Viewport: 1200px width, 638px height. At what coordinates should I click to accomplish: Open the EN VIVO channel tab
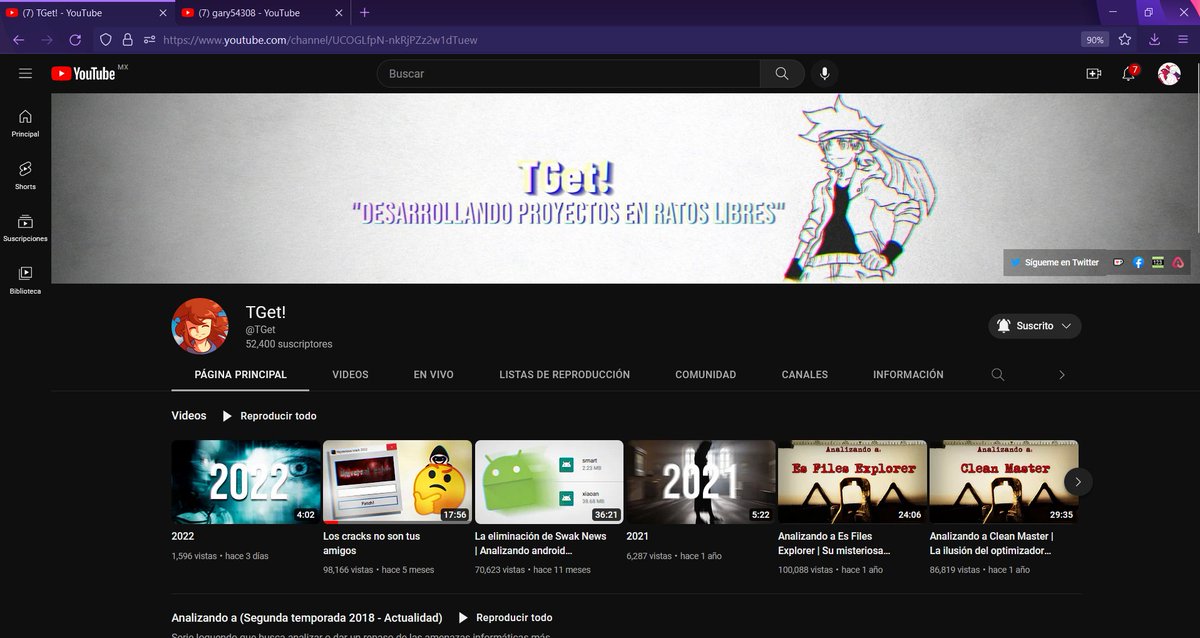tap(434, 375)
